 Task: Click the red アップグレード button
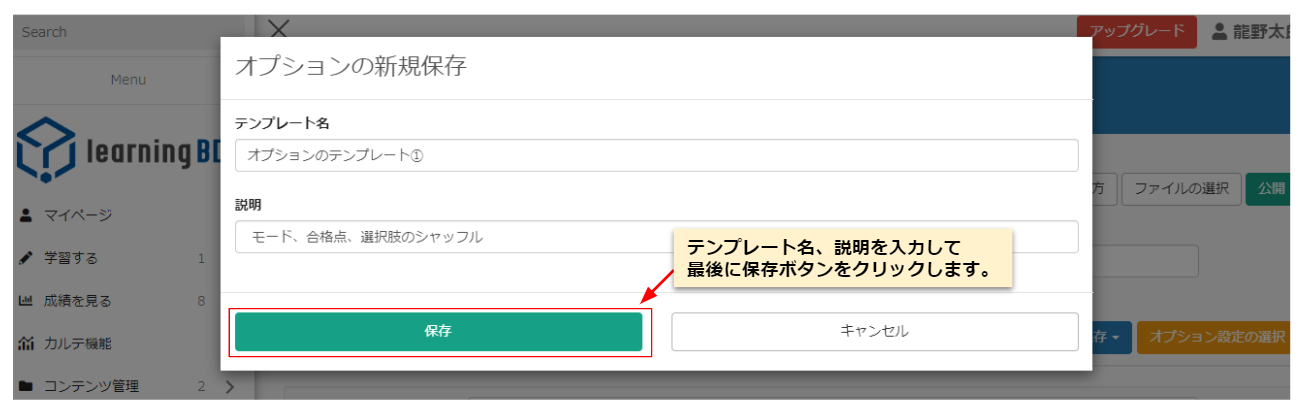pos(1136,31)
